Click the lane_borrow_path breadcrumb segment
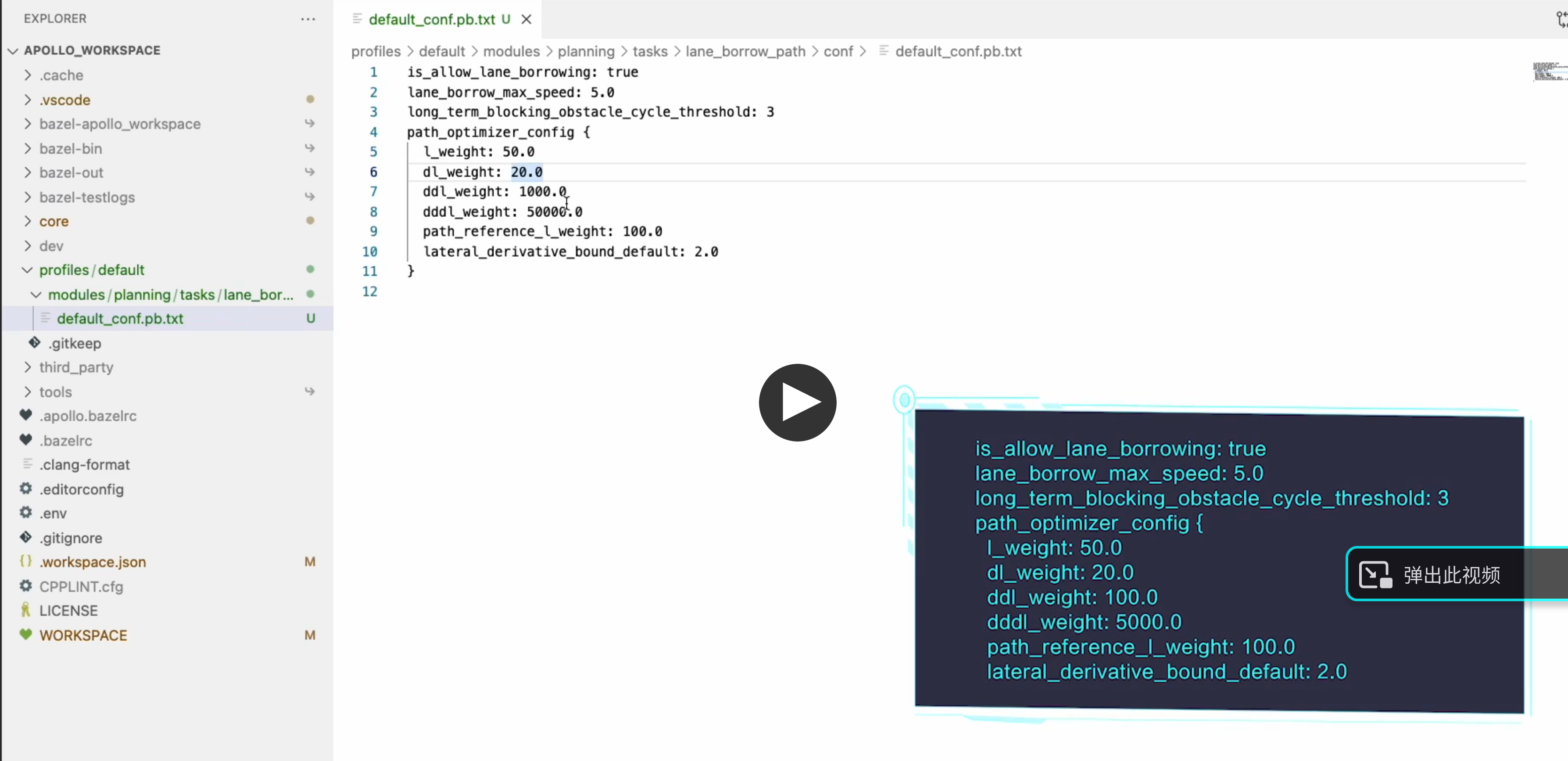 [745, 51]
